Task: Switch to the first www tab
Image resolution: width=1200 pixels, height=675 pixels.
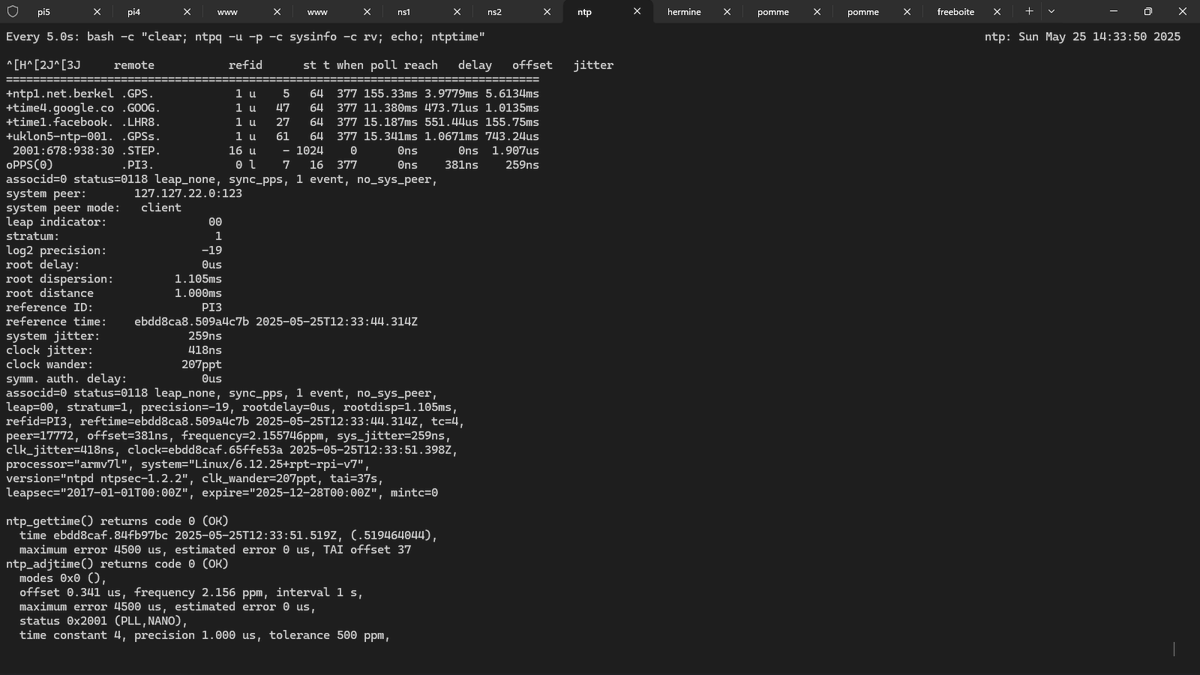Action: click(226, 11)
